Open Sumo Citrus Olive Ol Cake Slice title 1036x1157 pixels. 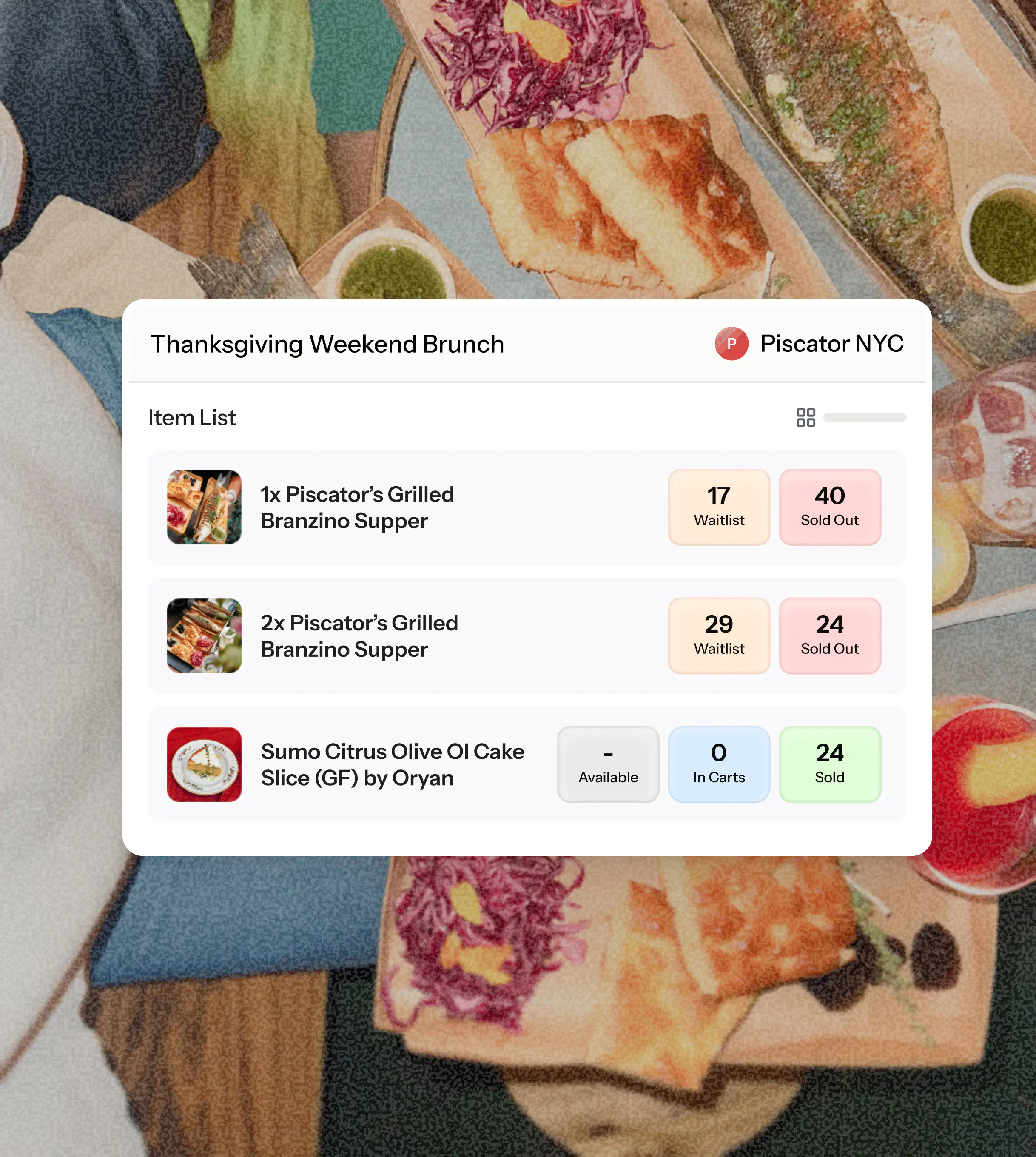coord(393,765)
